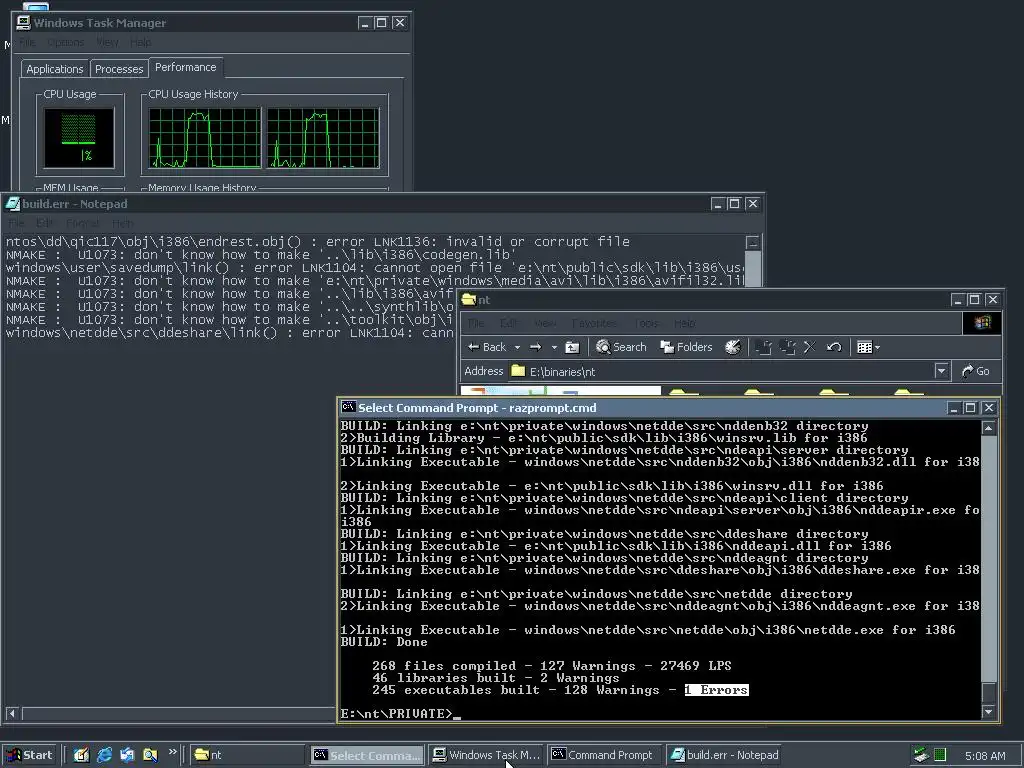This screenshot has width=1024, height=768.
Task: Switch to the Applications tab
Action: 55,69
